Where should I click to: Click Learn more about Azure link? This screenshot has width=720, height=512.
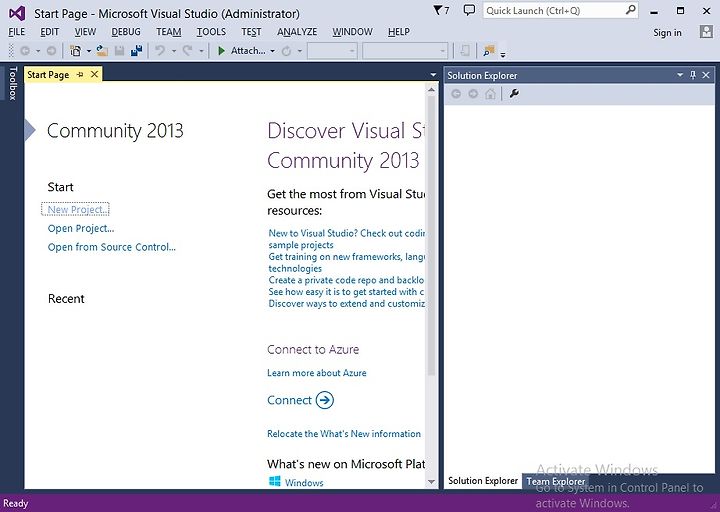317,373
